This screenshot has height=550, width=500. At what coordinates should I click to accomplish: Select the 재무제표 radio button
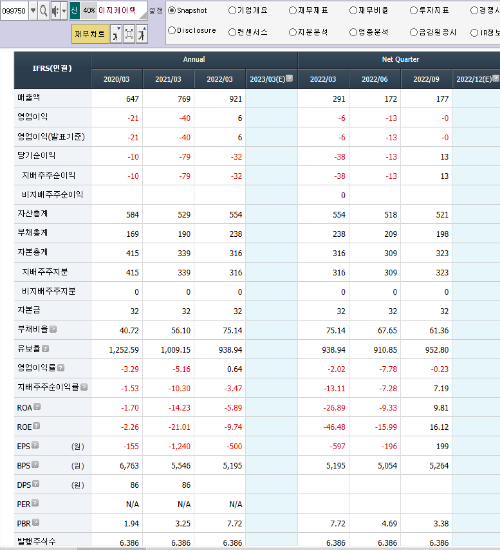293,11
